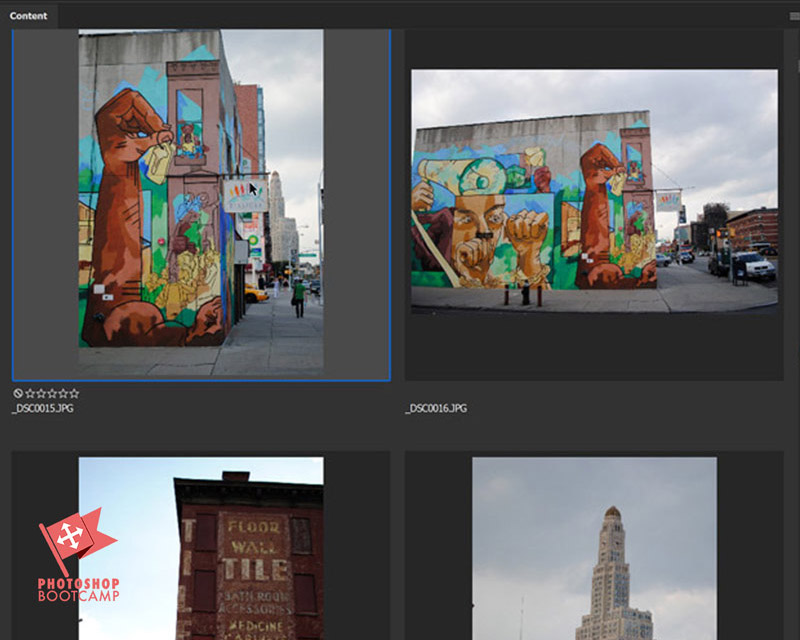Give _DSC0015.JPG a five-star rating
The width and height of the screenshot is (800, 640).
tap(74, 393)
